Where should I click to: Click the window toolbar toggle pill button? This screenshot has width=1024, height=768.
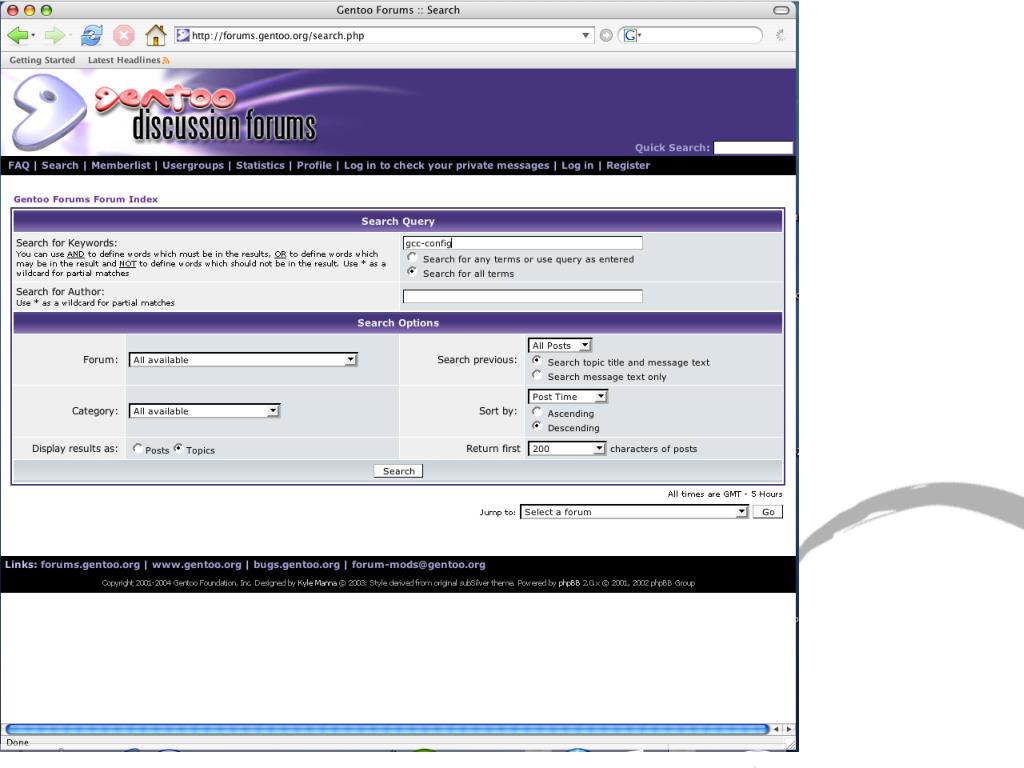[x=781, y=10]
